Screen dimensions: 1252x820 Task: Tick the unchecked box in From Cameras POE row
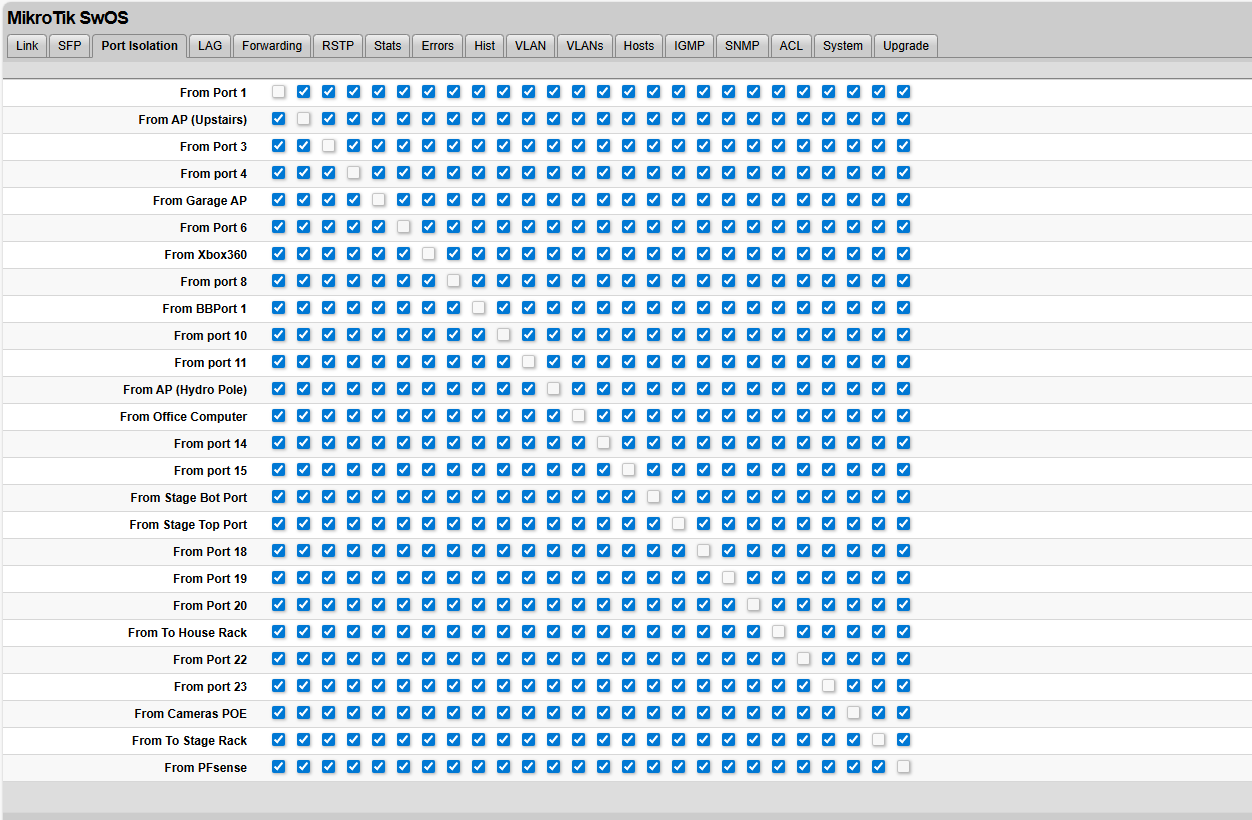point(853,713)
